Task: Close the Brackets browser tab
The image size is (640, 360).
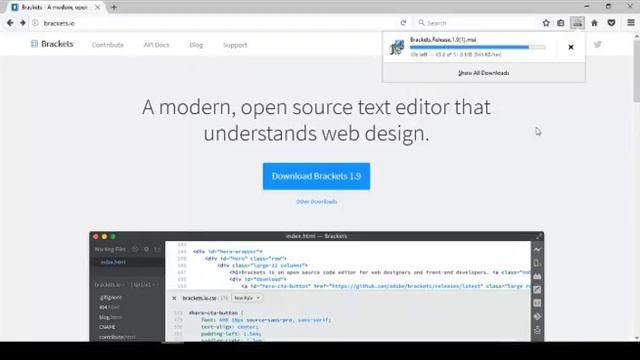Action: click(98, 7)
